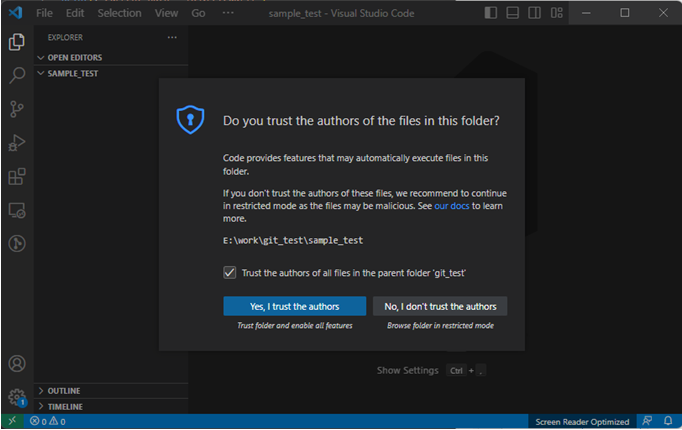Toggle panel layout icon
The height and width of the screenshot is (430, 682).
pos(512,13)
